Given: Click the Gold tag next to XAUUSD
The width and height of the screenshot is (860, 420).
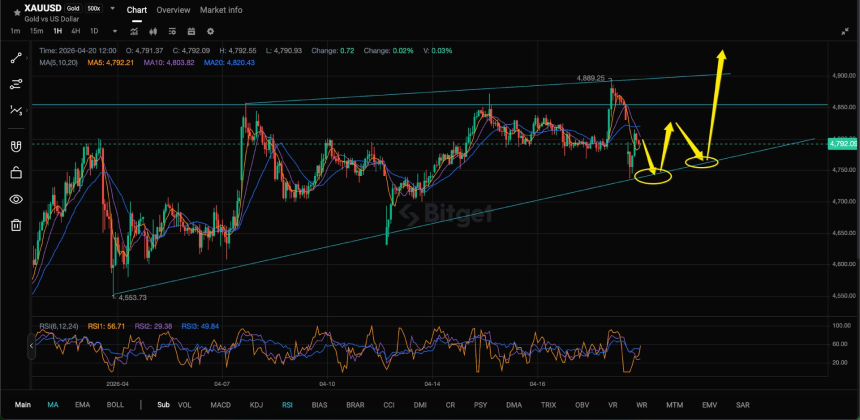Looking at the screenshot, I should 72,9.
